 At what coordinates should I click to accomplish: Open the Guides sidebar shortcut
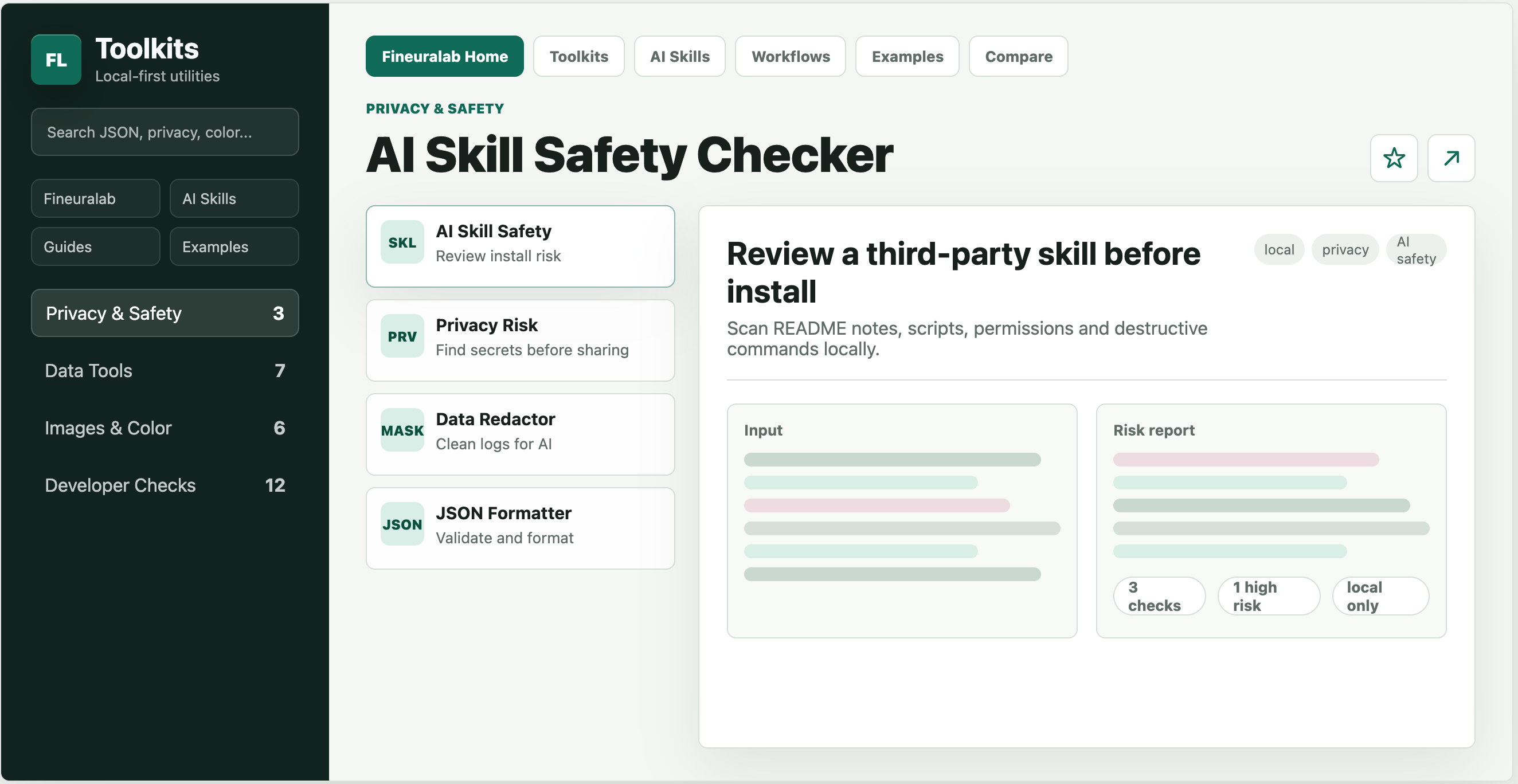coord(96,247)
